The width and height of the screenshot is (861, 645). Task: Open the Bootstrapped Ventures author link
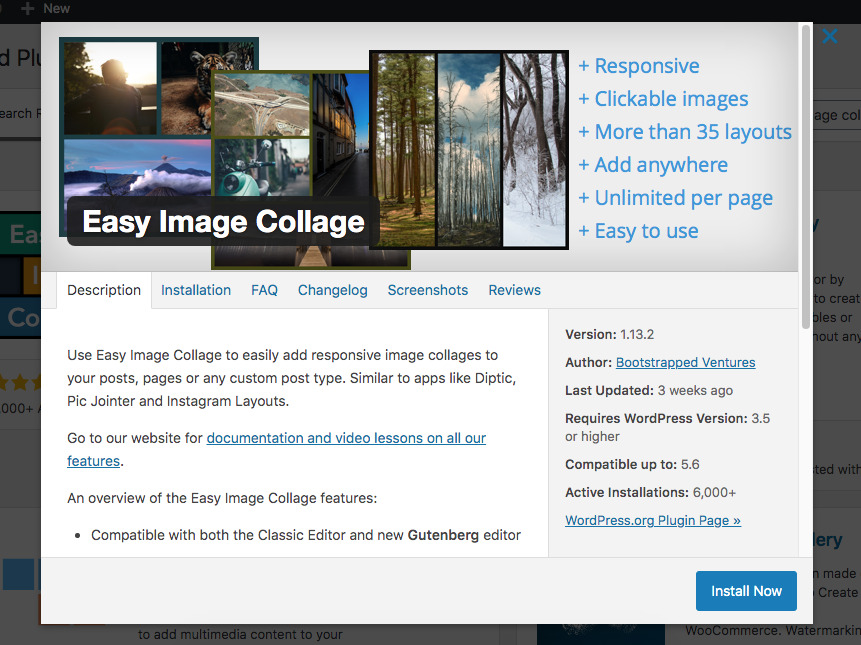click(x=685, y=362)
